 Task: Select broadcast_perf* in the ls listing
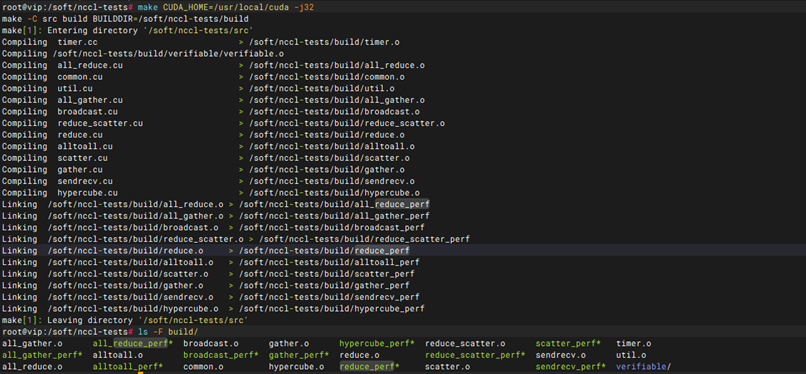click(221, 355)
